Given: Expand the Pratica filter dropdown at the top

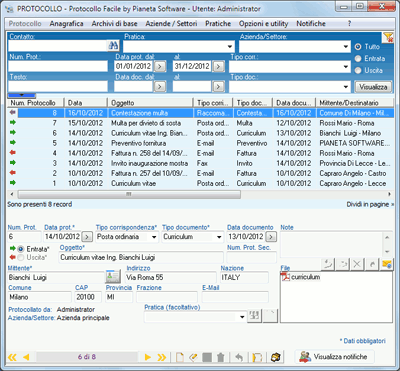Looking at the screenshot, I should 230,47.
